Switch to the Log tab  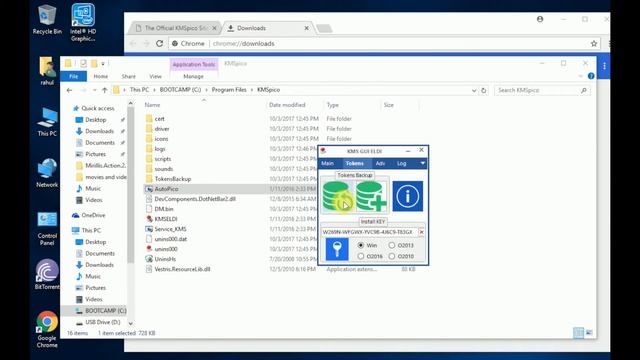pos(402,163)
